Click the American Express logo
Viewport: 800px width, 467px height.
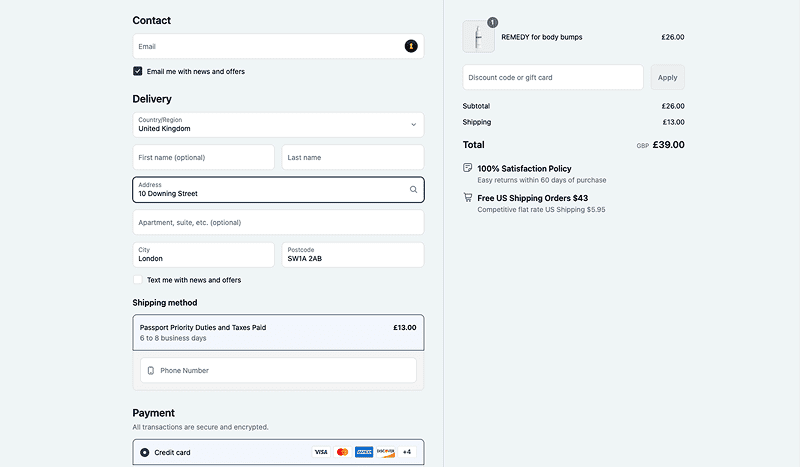click(364, 452)
